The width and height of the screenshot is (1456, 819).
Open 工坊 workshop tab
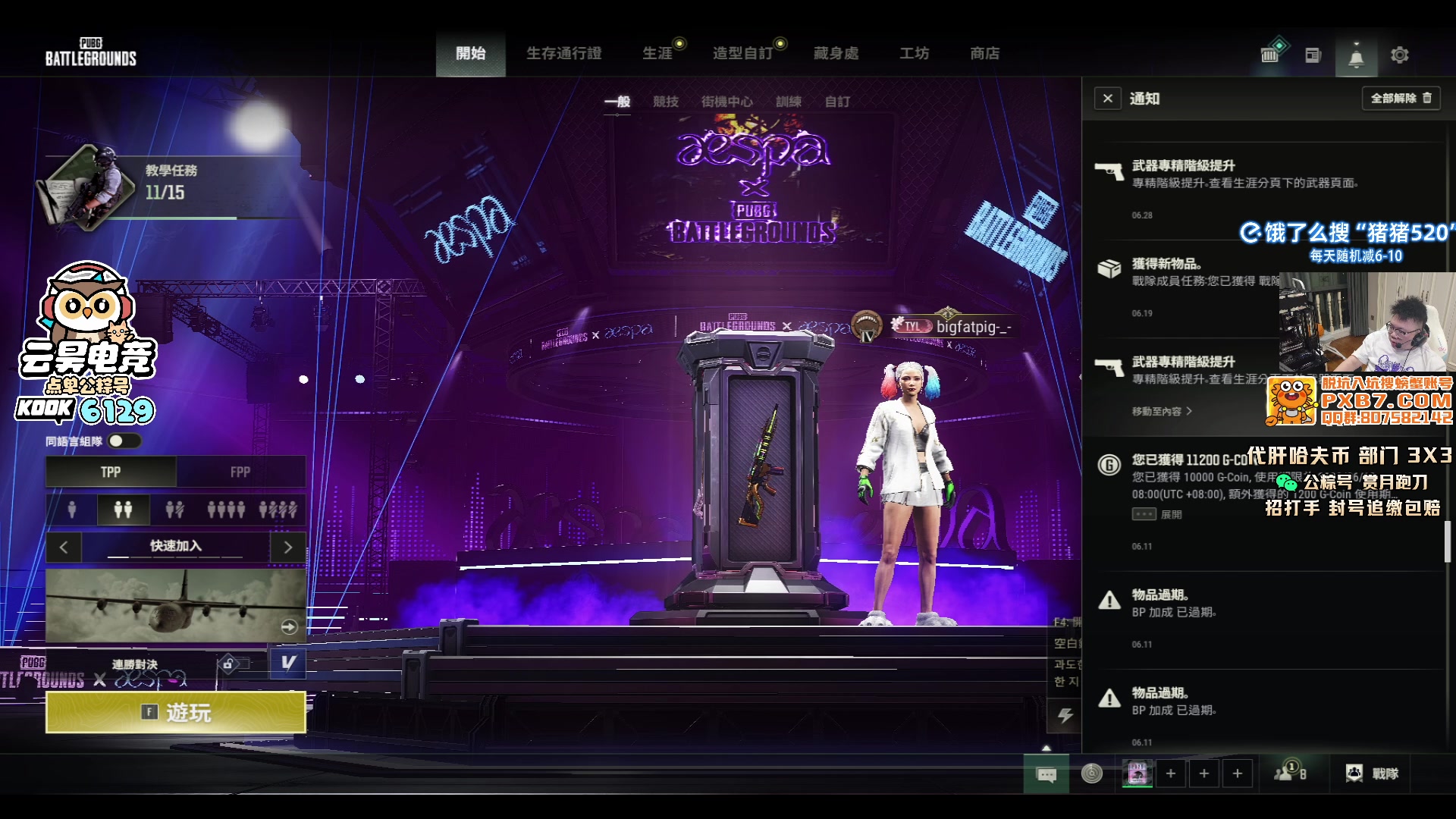pyautogui.click(x=914, y=53)
